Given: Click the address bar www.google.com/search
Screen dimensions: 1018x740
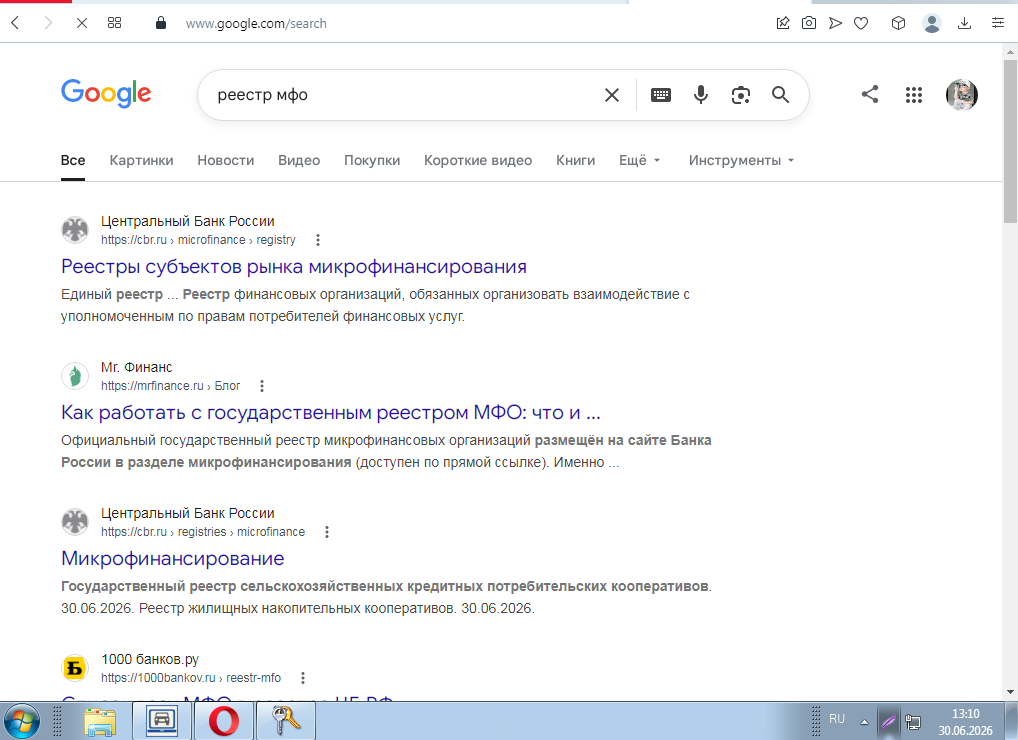Looking at the screenshot, I should click(256, 23).
